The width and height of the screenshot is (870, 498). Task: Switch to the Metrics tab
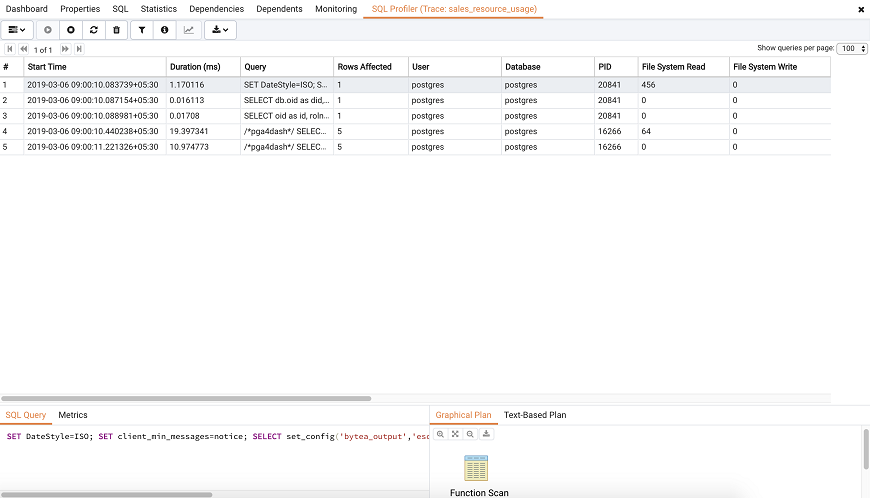[73, 415]
